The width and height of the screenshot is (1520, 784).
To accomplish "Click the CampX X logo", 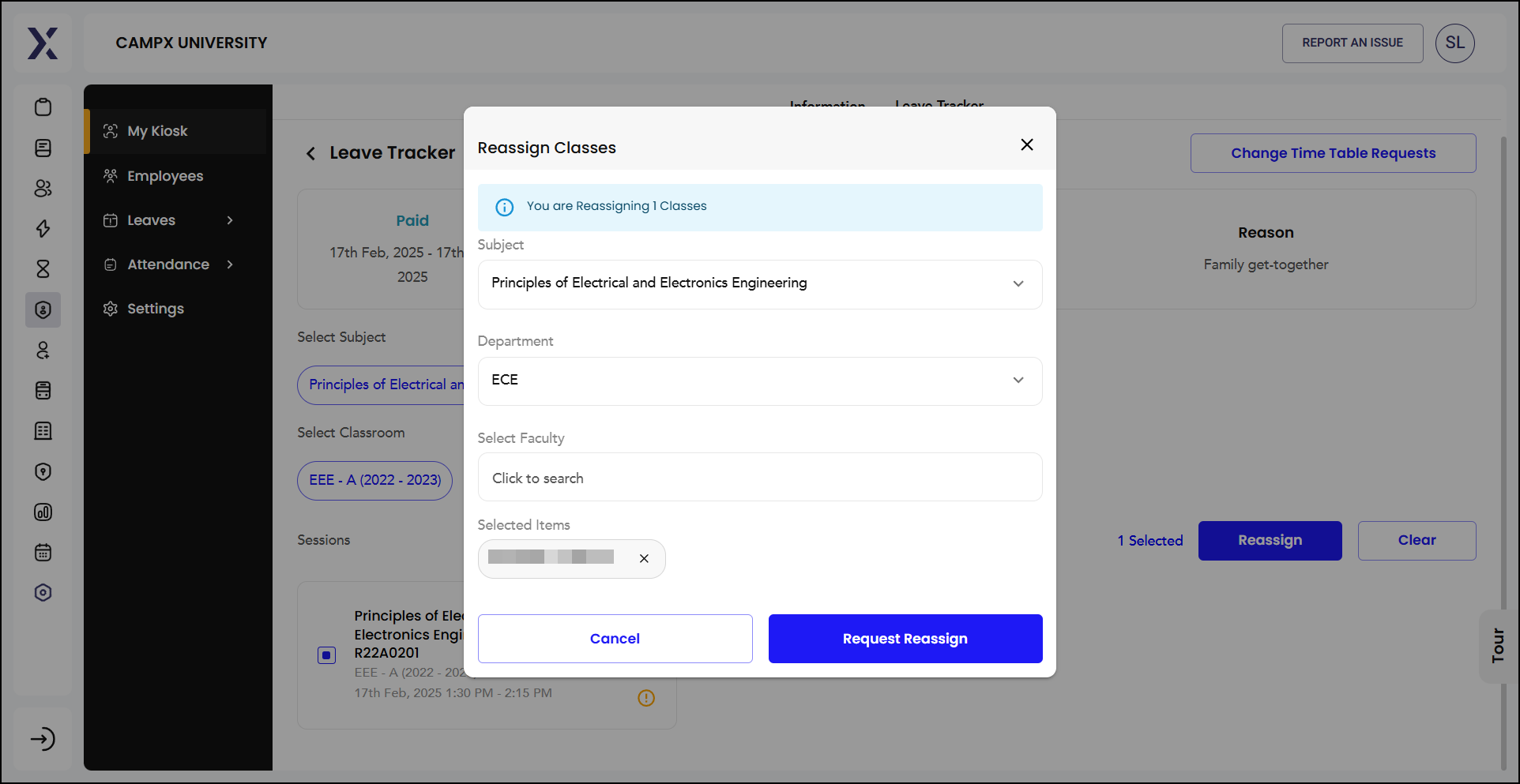I will (x=43, y=43).
